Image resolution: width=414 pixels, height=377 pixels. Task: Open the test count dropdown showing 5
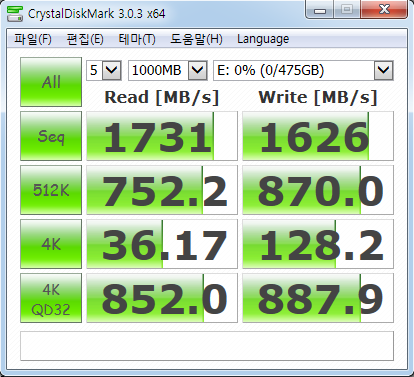(x=104, y=70)
